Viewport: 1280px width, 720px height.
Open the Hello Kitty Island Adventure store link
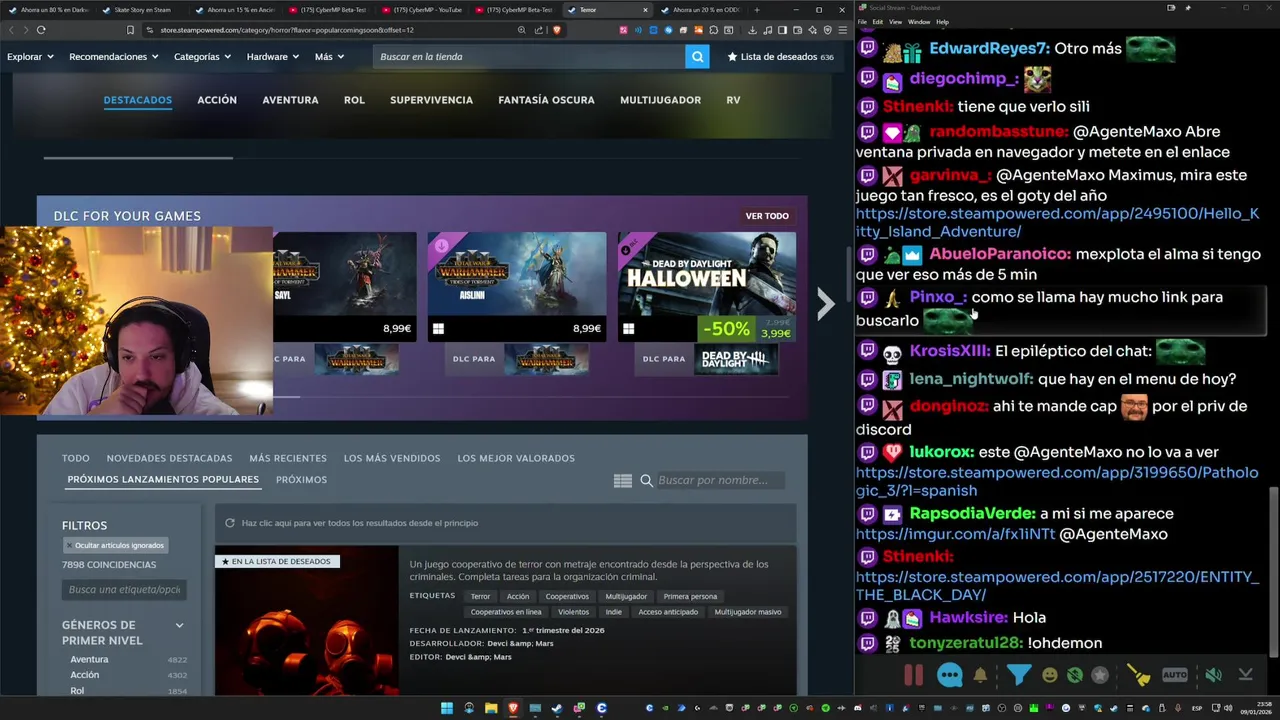click(1057, 223)
